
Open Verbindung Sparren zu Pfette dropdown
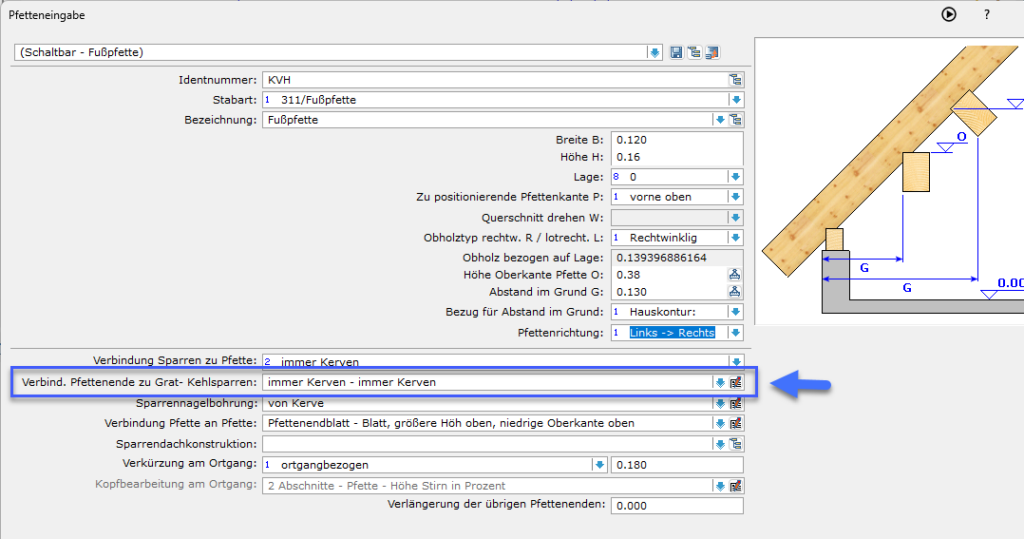coord(736,361)
